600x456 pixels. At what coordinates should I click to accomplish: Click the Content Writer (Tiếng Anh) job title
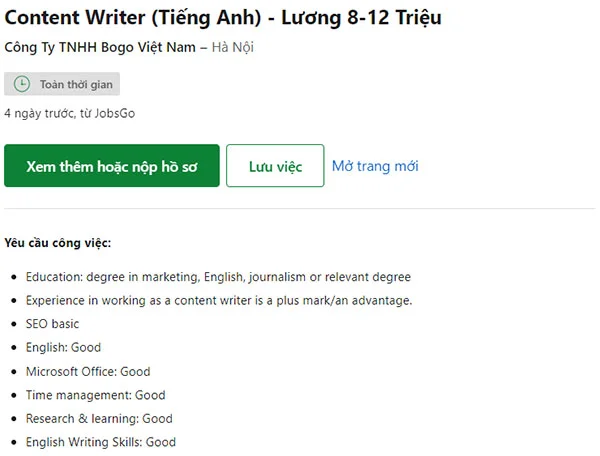[223, 18]
